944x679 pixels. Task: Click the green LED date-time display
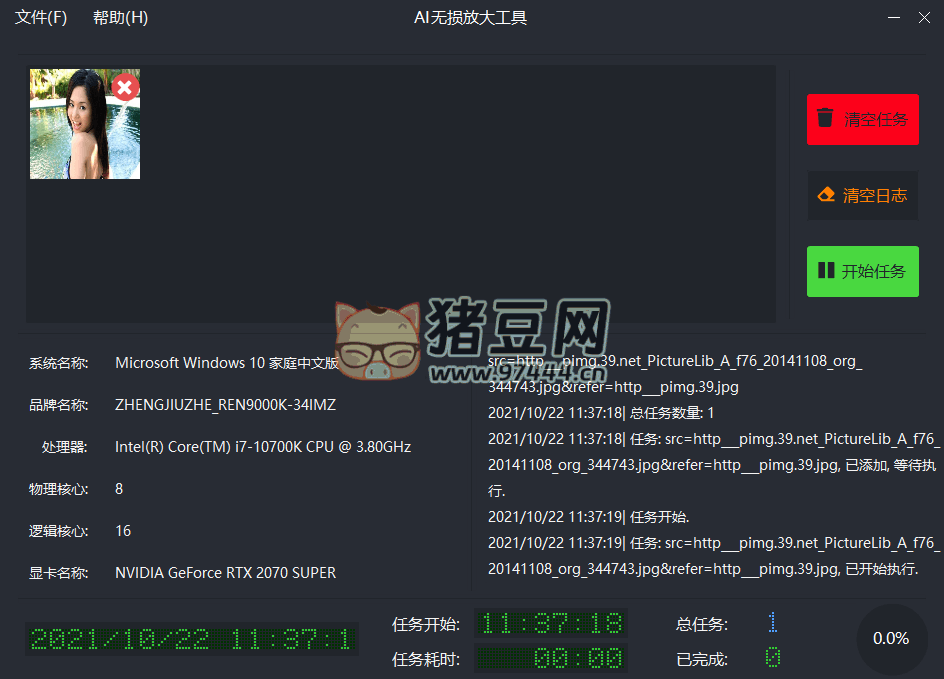coord(191,639)
